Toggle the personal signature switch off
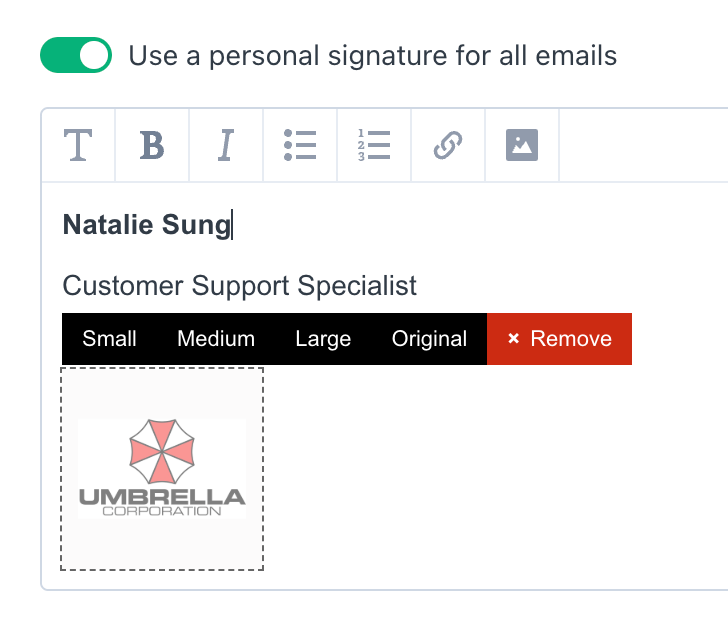Image resolution: width=728 pixels, height=620 pixels. pos(76,55)
